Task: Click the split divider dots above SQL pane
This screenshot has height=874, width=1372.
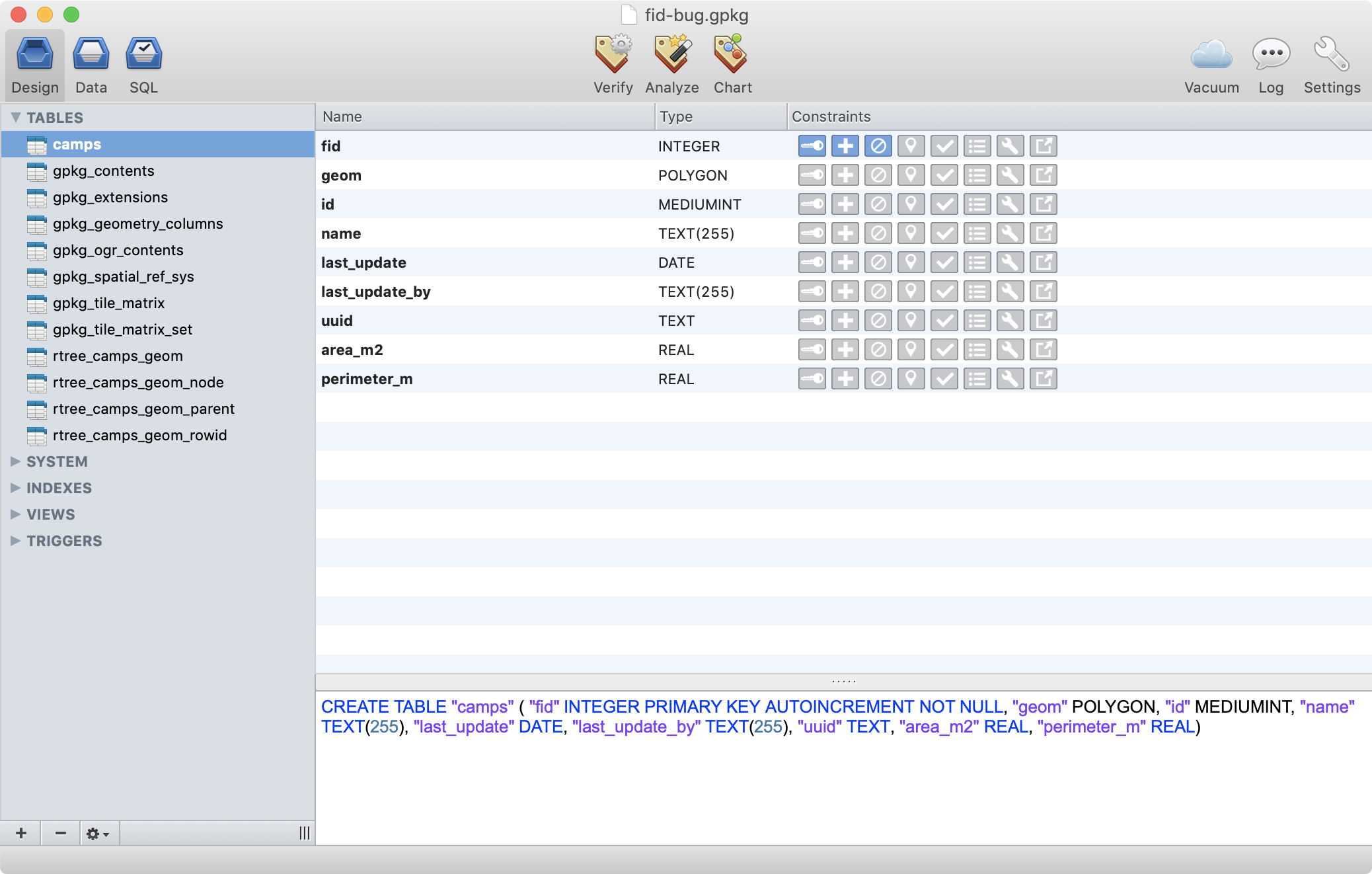Action: (843, 681)
